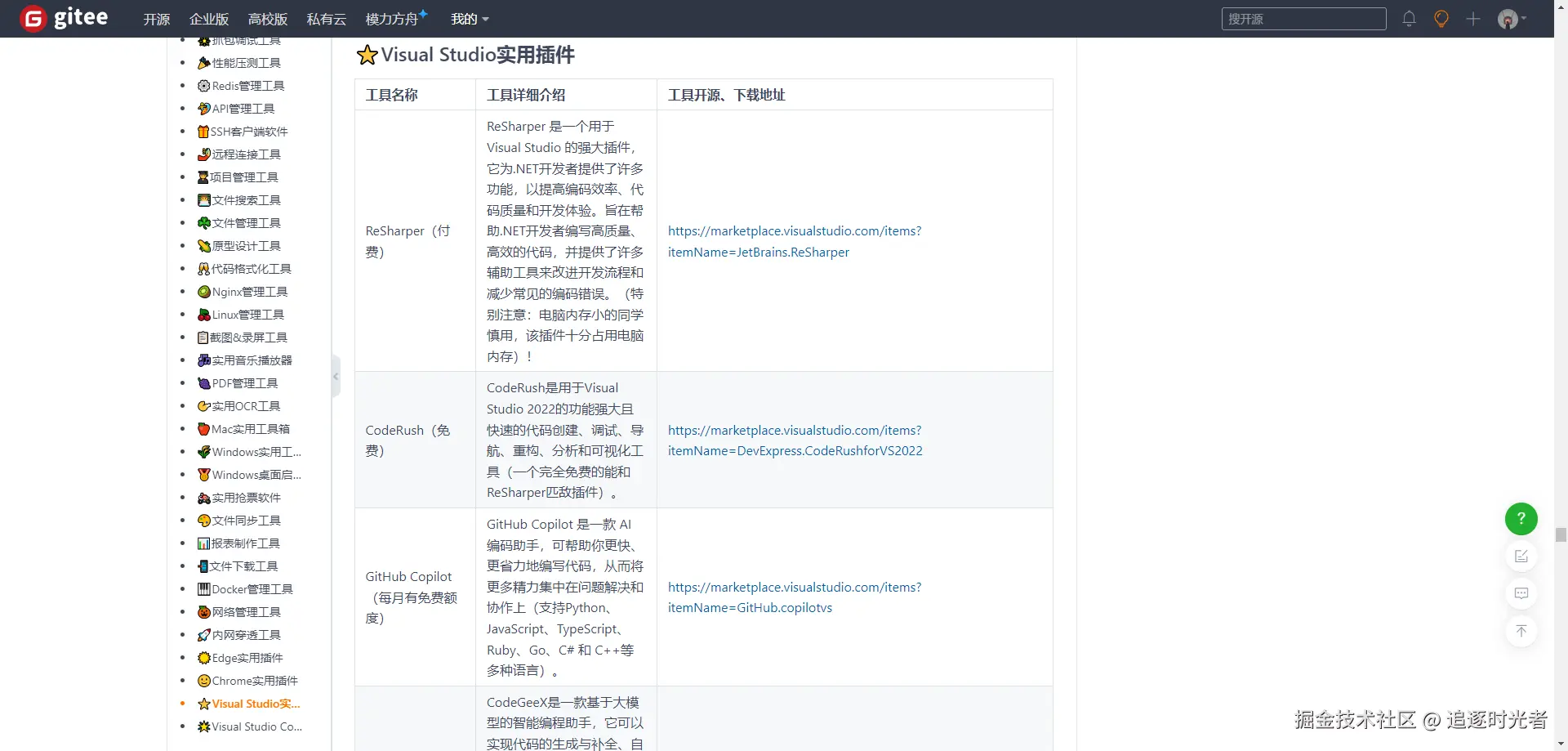Viewport: 1568px width, 751px height.
Task: Go to 文件下载工具 in the sidebar
Action: (238, 566)
